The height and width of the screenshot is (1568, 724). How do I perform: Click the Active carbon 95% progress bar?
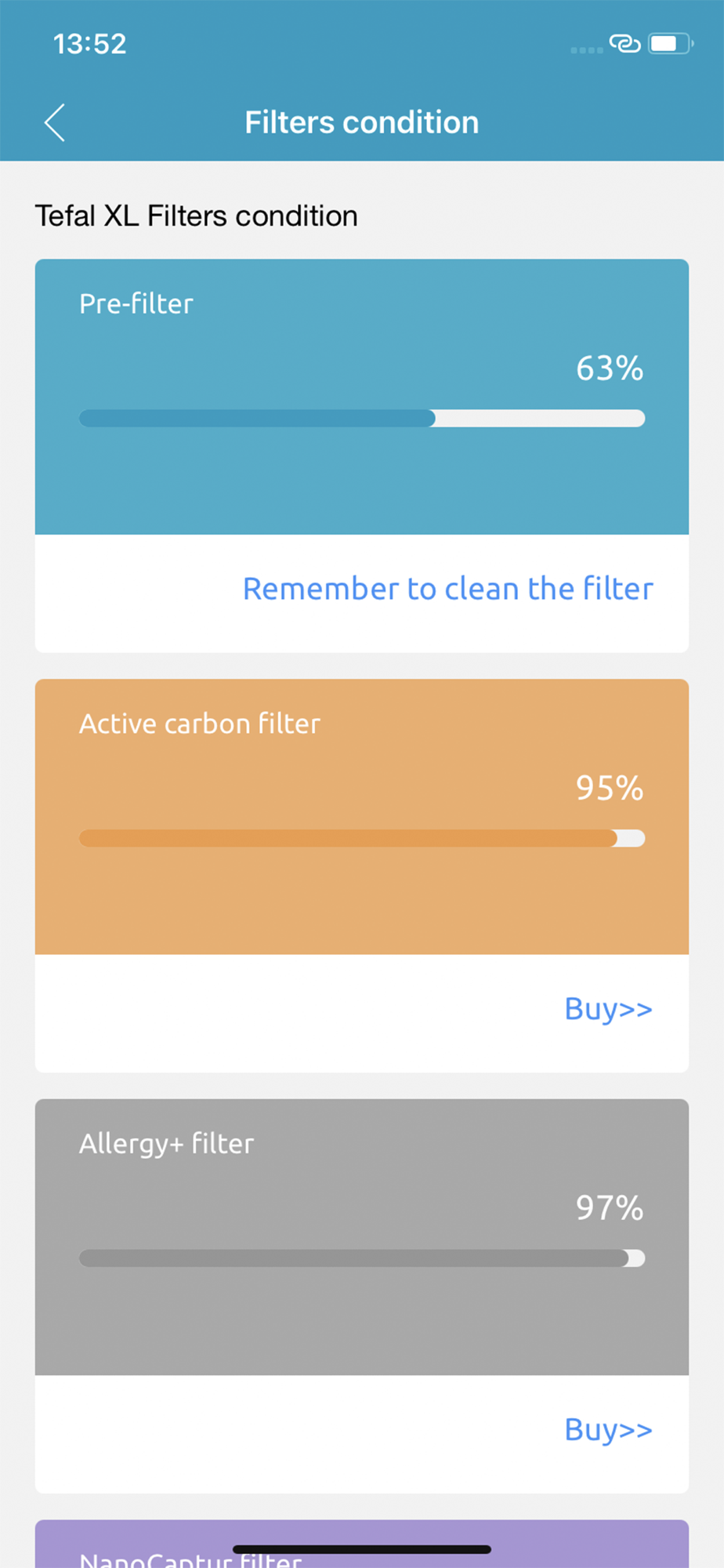[x=361, y=839]
